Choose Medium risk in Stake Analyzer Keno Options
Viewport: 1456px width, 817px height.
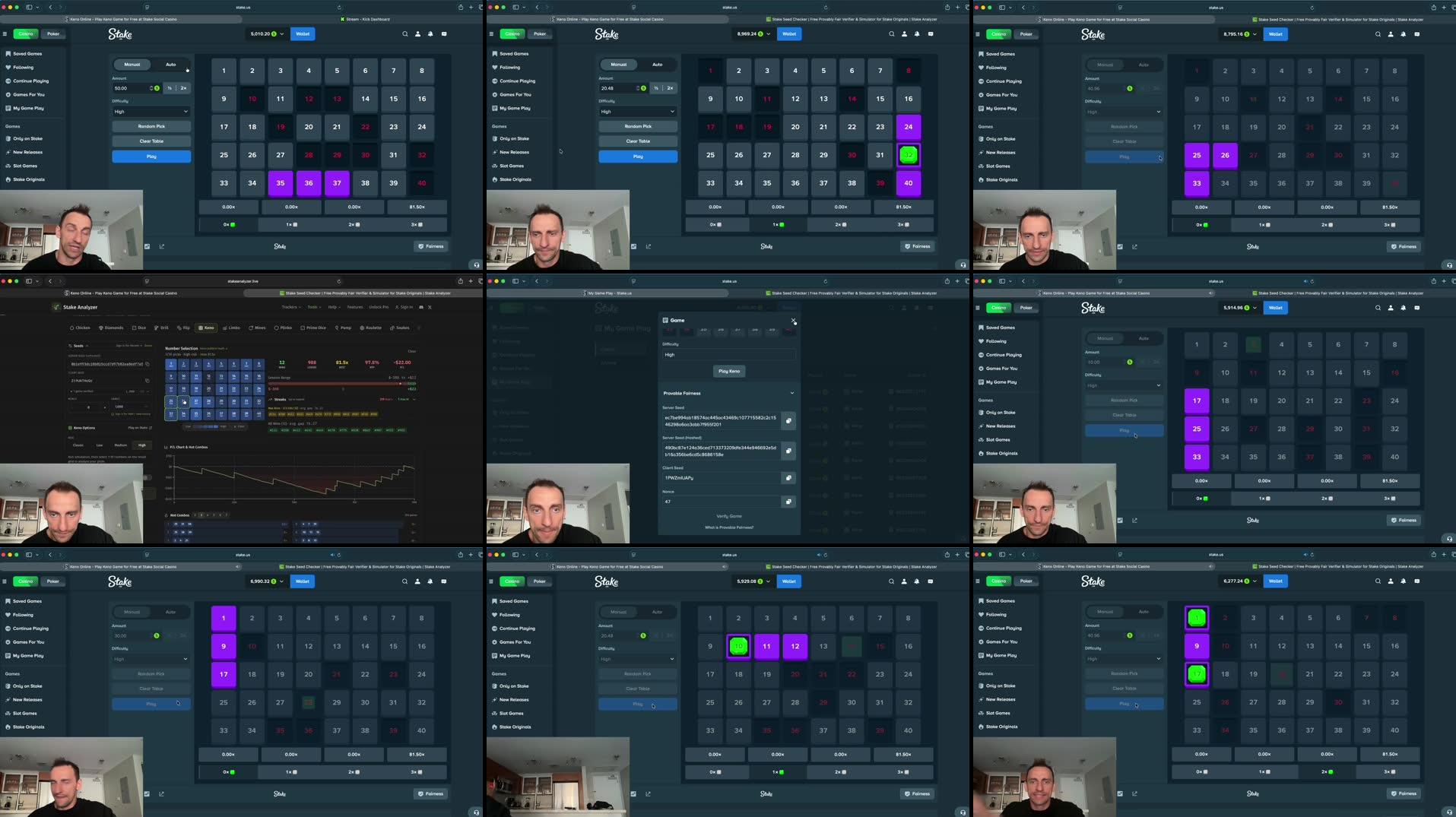pyautogui.click(x=120, y=445)
